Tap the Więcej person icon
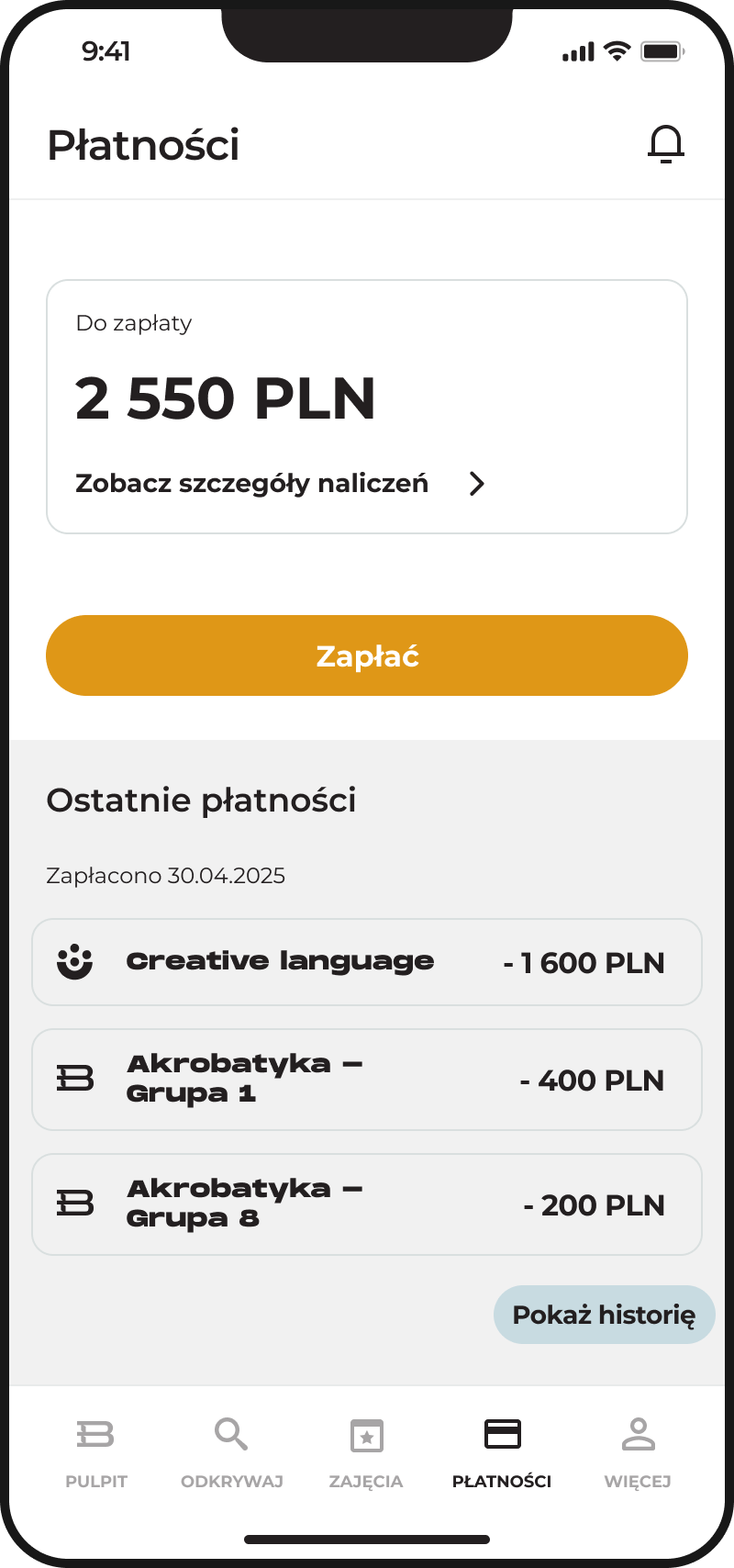Image resolution: width=734 pixels, height=1568 pixels. tap(638, 1434)
